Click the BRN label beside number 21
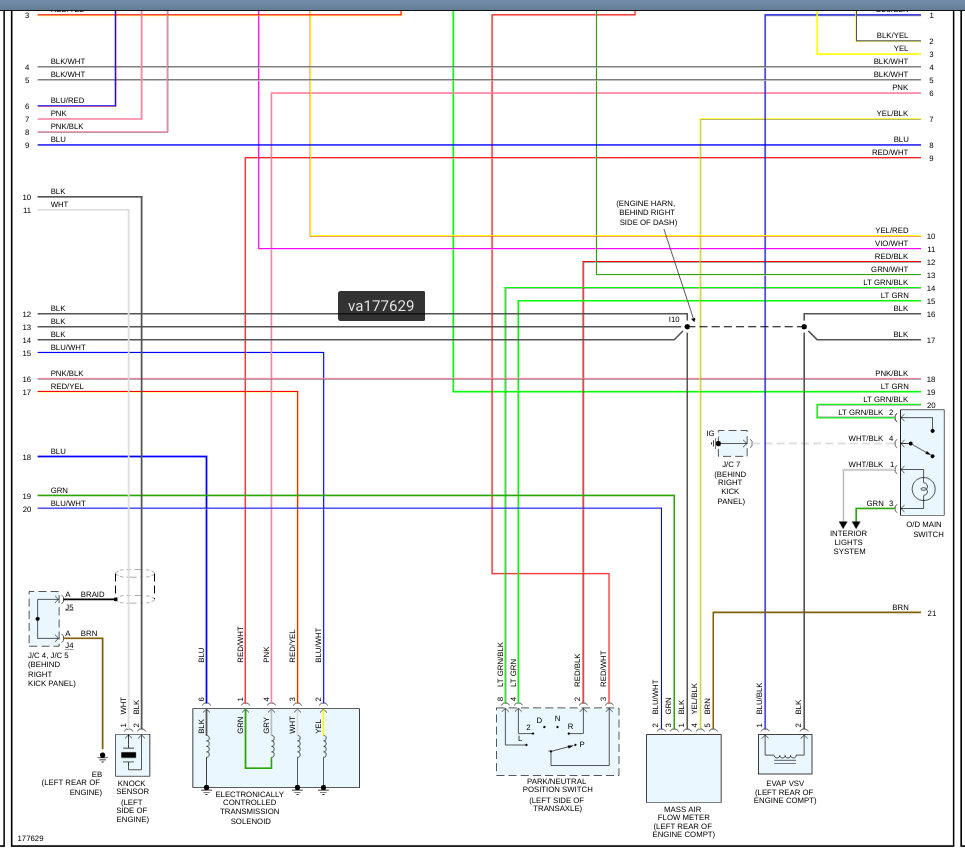The width and height of the screenshot is (965, 850). point(900,607)
